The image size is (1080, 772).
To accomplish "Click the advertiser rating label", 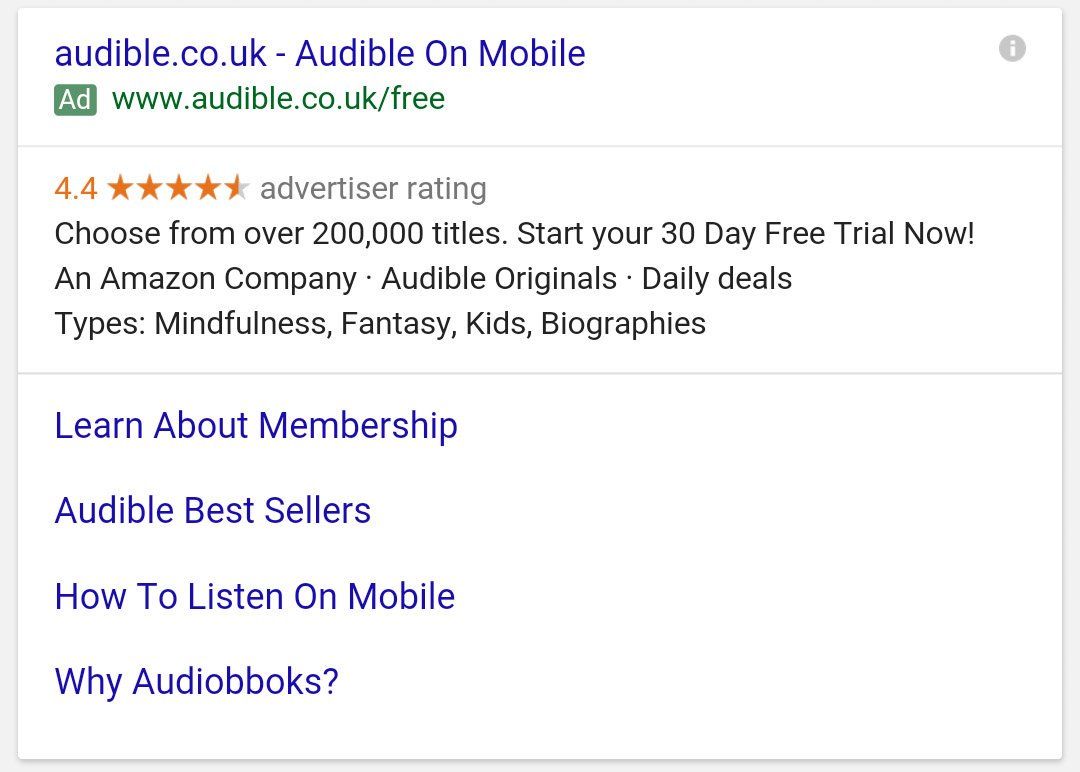I will click(373, 188).
